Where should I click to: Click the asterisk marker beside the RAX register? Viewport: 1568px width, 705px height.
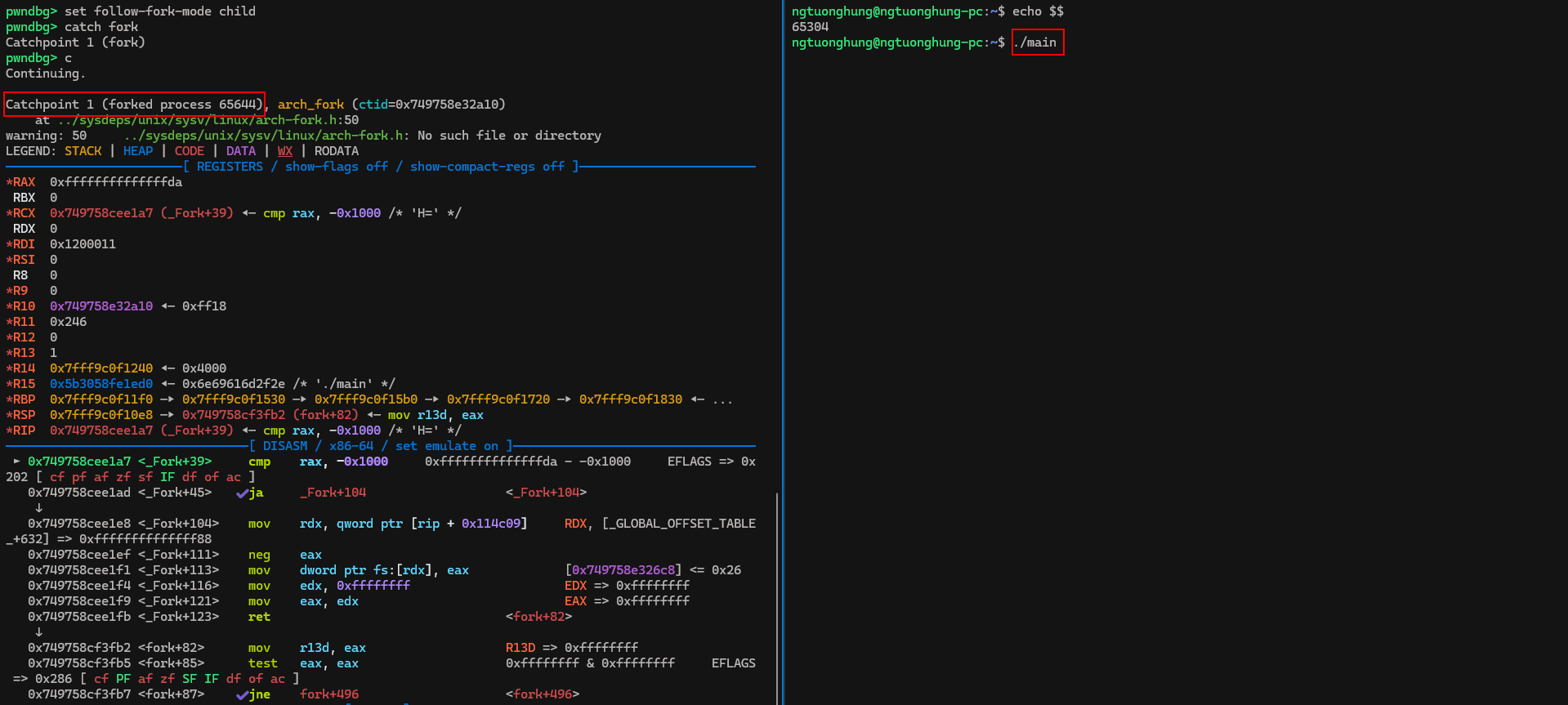(9, 182)
